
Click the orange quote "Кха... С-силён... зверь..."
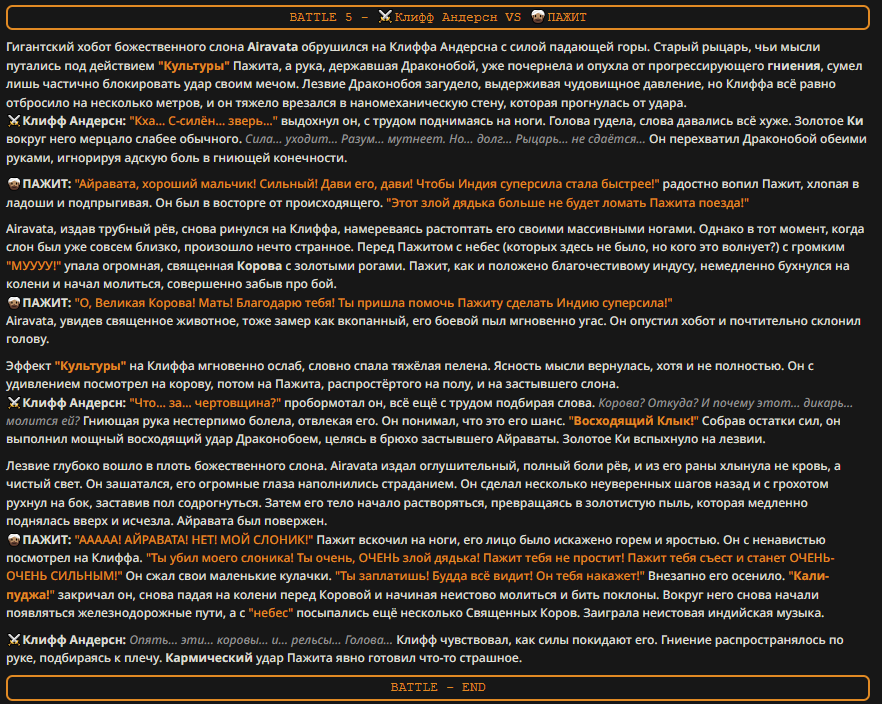click(203, 121)
